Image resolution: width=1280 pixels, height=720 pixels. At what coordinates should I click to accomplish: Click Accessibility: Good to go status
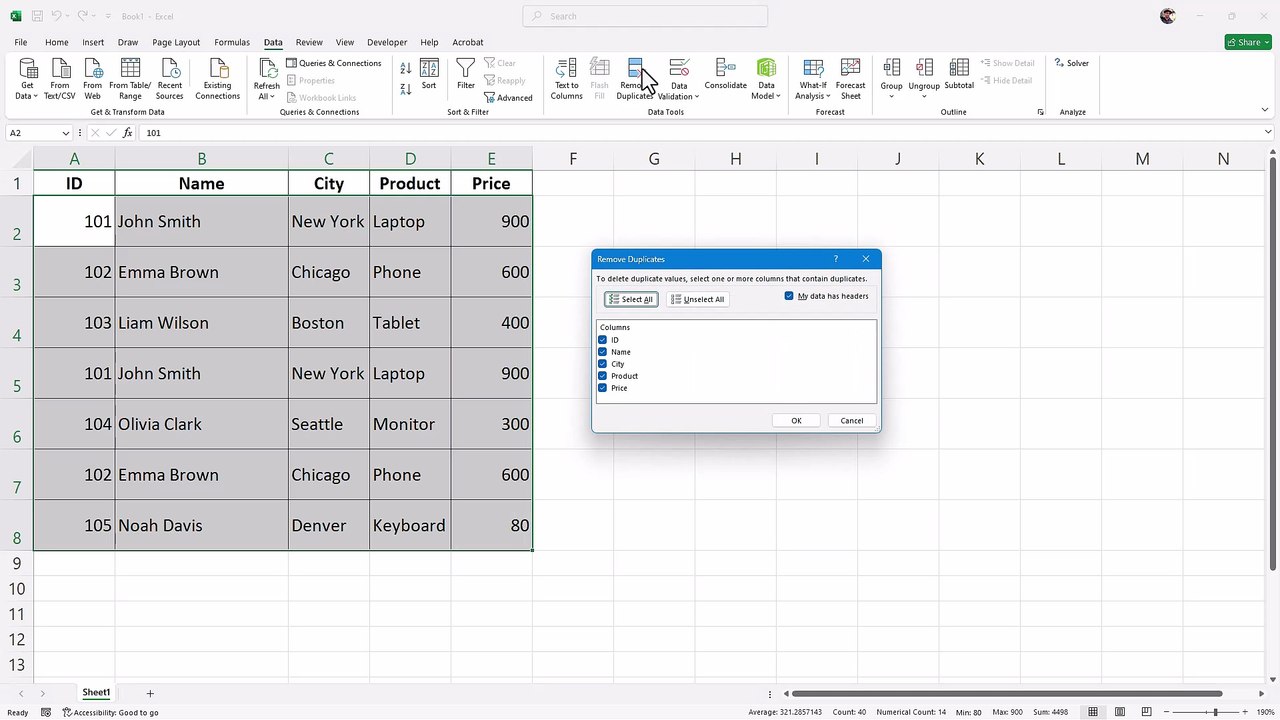pyautogui.click(x=111, y=712)
